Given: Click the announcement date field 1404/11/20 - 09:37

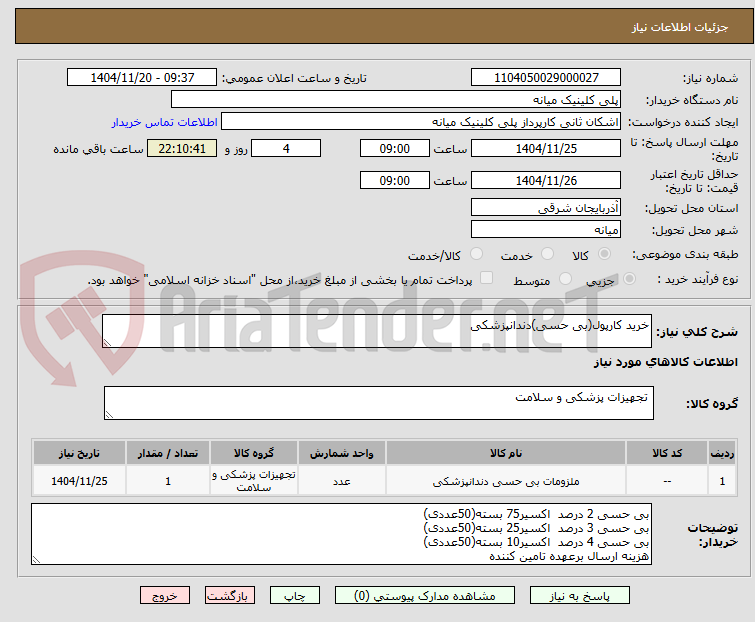Looking at the screenshot, I should tap(142, 78).
